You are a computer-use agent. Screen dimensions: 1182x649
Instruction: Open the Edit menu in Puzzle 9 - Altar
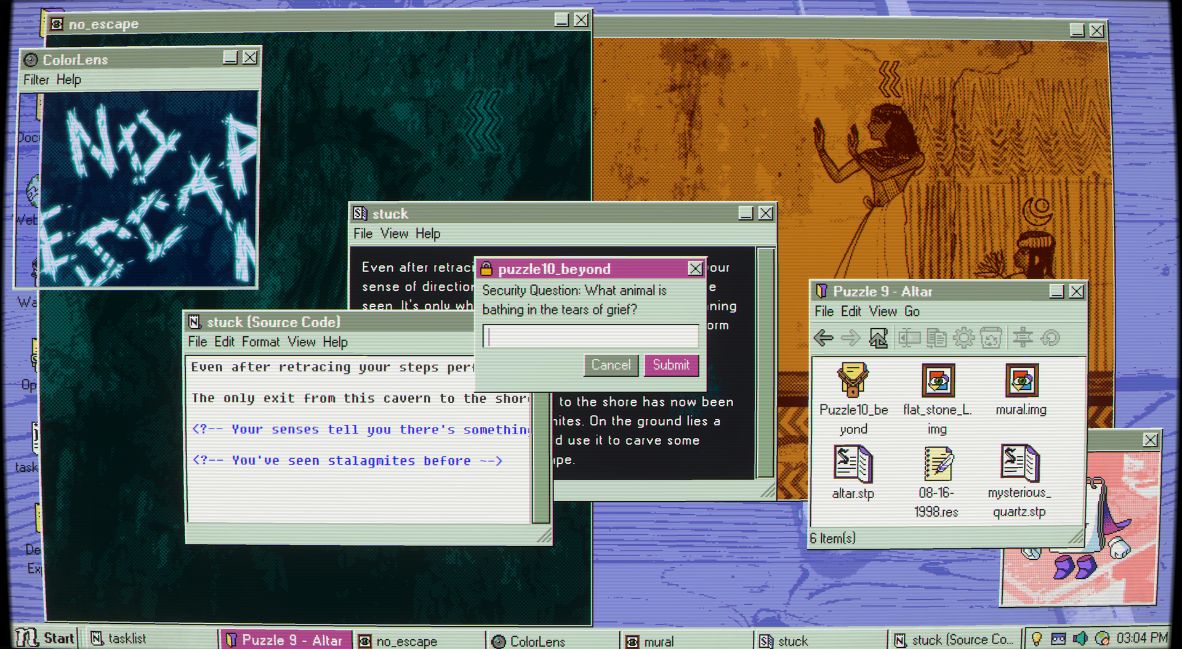(851, 311)
